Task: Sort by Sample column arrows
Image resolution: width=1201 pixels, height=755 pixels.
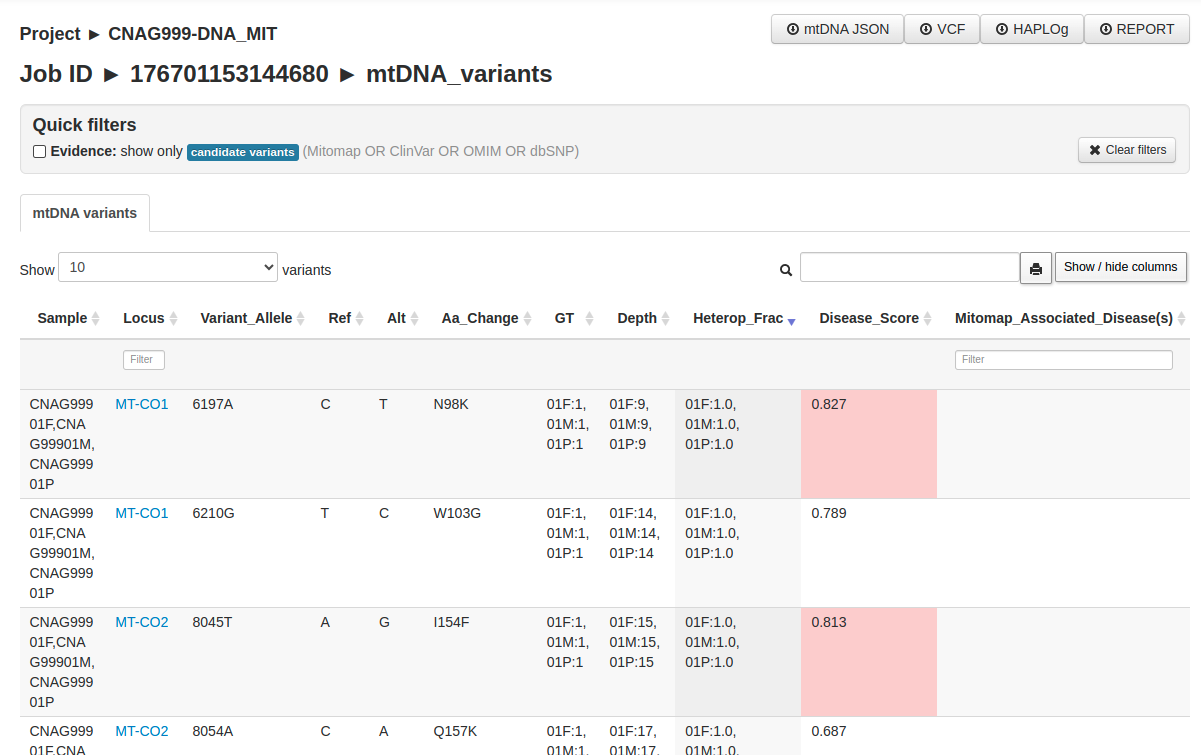Action: [x=96, y=319]
